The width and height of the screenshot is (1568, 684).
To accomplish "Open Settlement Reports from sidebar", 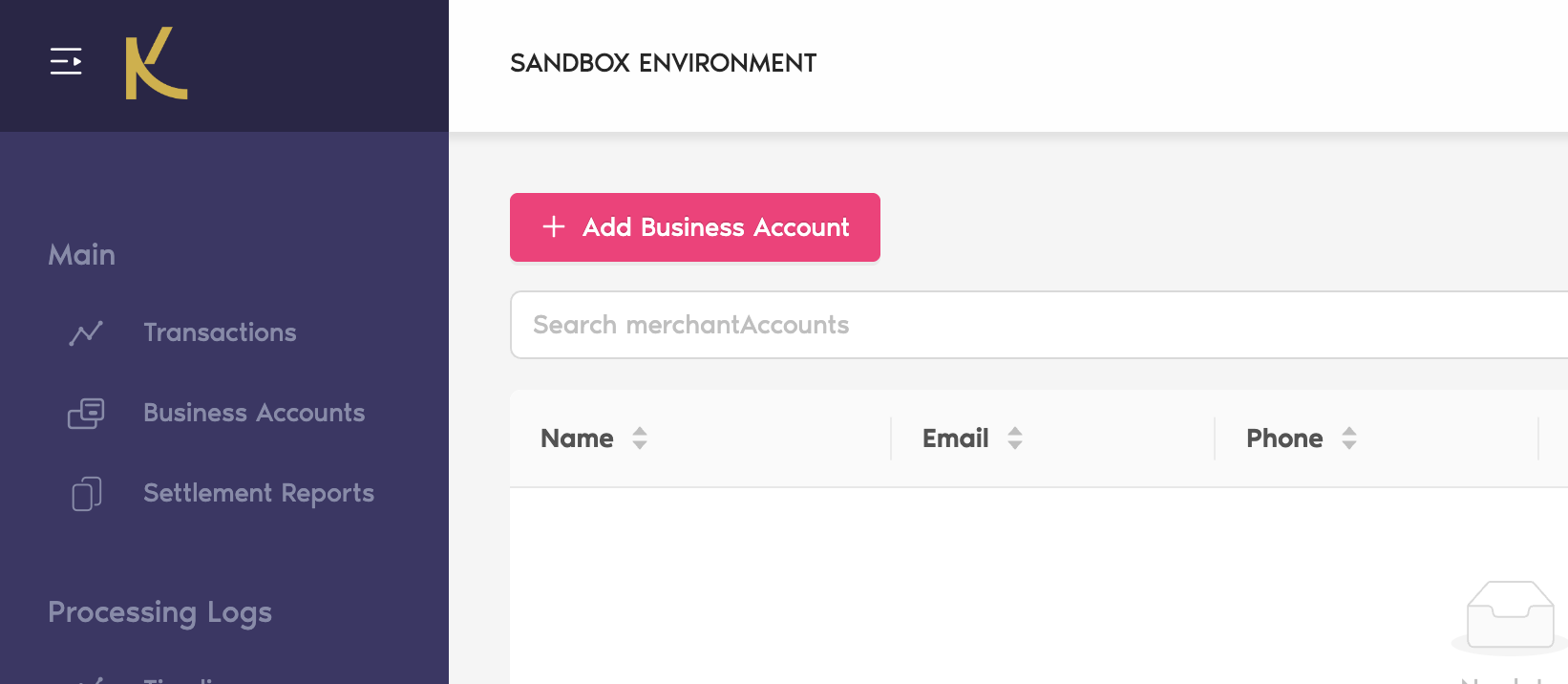I will [x=259, y=493].
